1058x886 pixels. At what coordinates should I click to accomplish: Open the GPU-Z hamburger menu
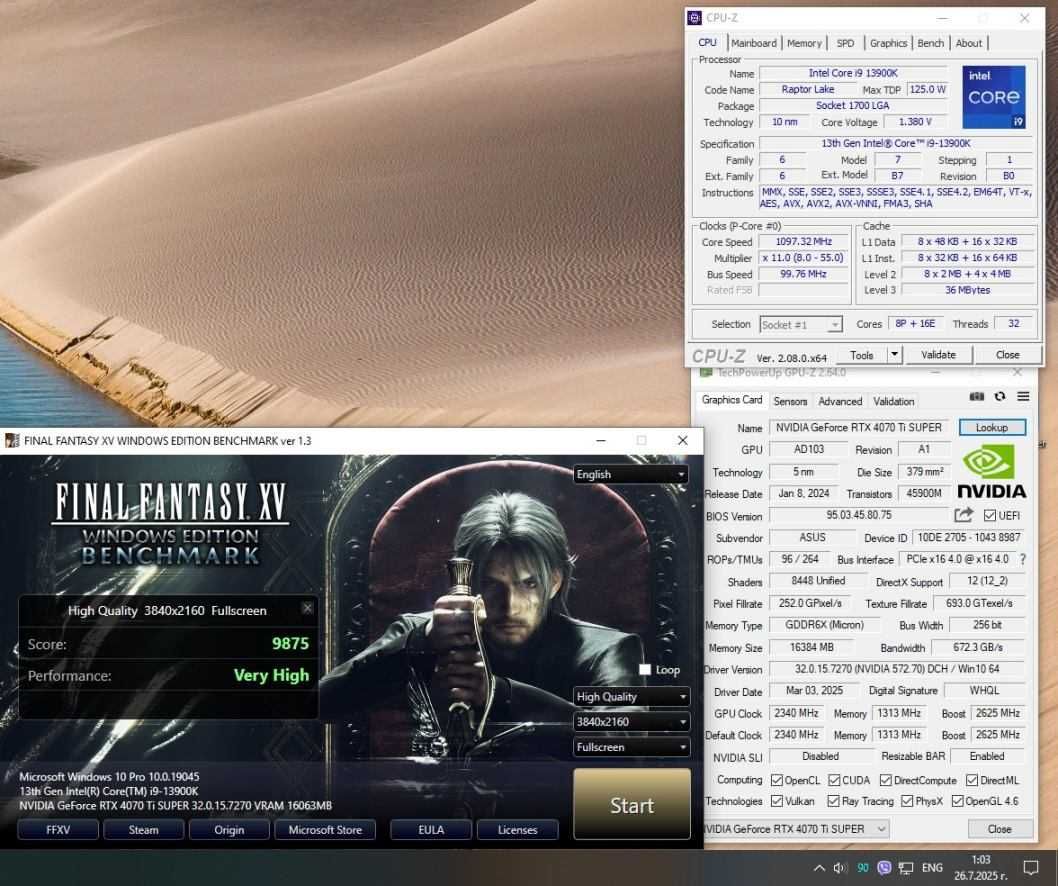(1024, 396)
